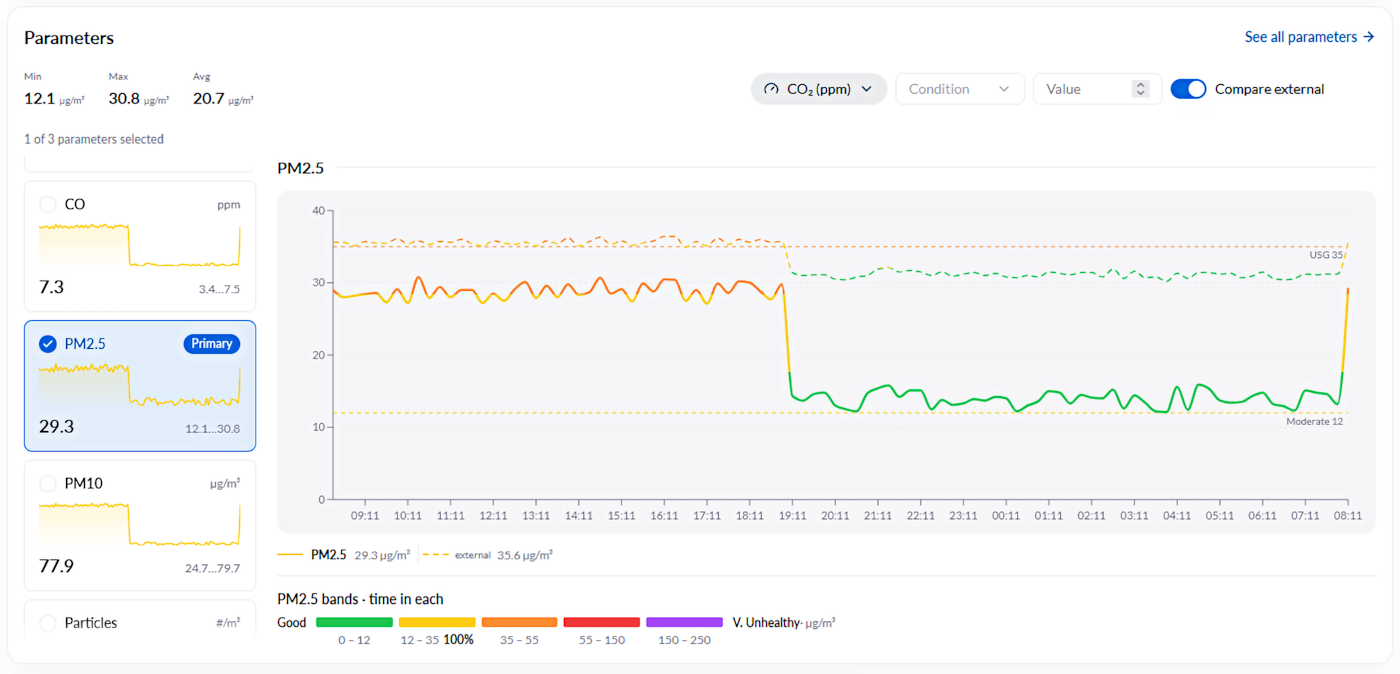The height and width of the screenshot is (674, 1400).
Task: Click the CO range 3.4…7.5 text
Action: 219,290
